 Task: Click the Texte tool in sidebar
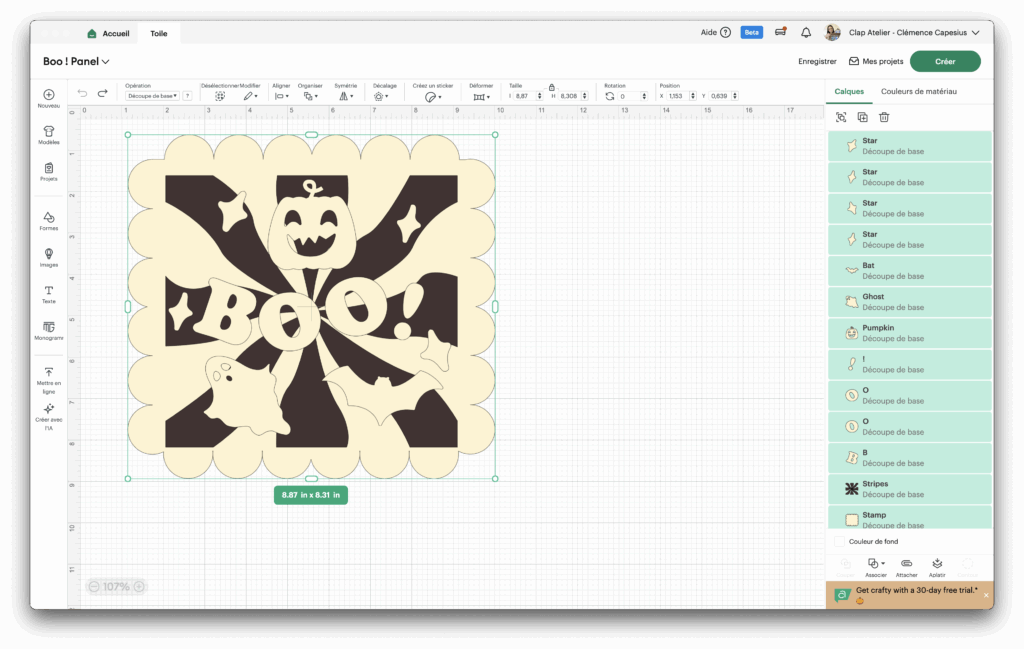[x=48, y=291]
